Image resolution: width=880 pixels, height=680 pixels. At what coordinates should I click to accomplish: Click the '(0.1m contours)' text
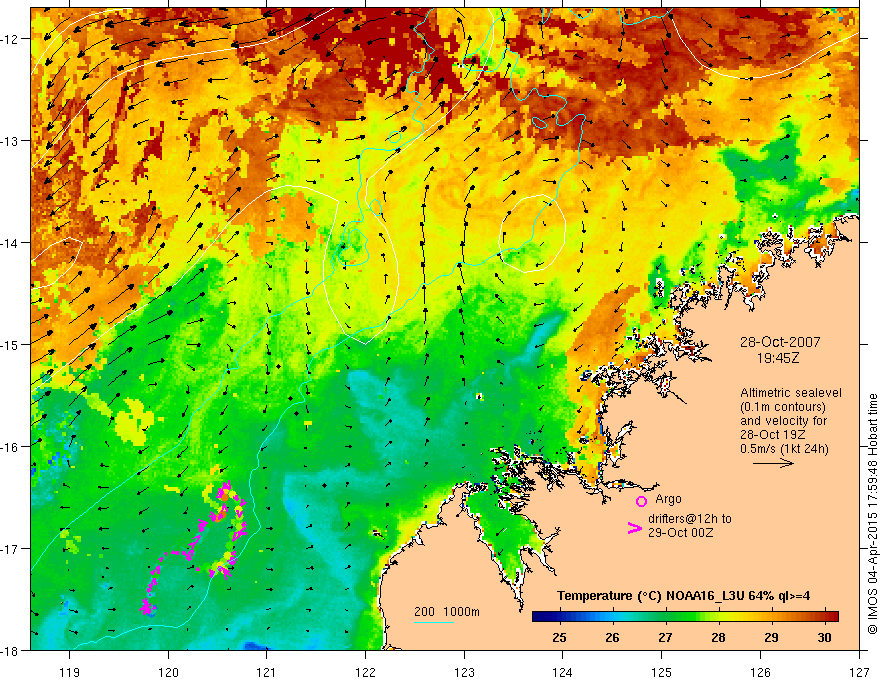click(783, 407)
